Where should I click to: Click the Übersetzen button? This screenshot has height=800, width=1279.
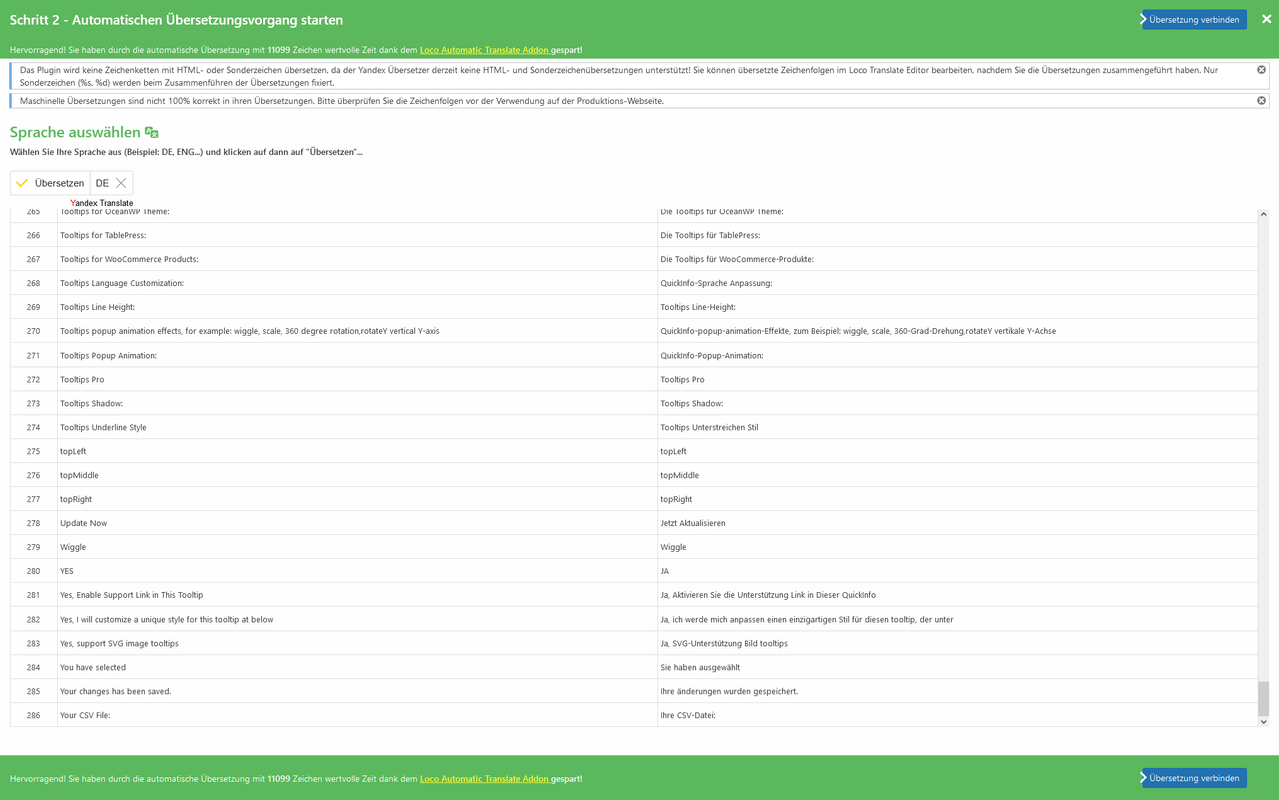50,183
